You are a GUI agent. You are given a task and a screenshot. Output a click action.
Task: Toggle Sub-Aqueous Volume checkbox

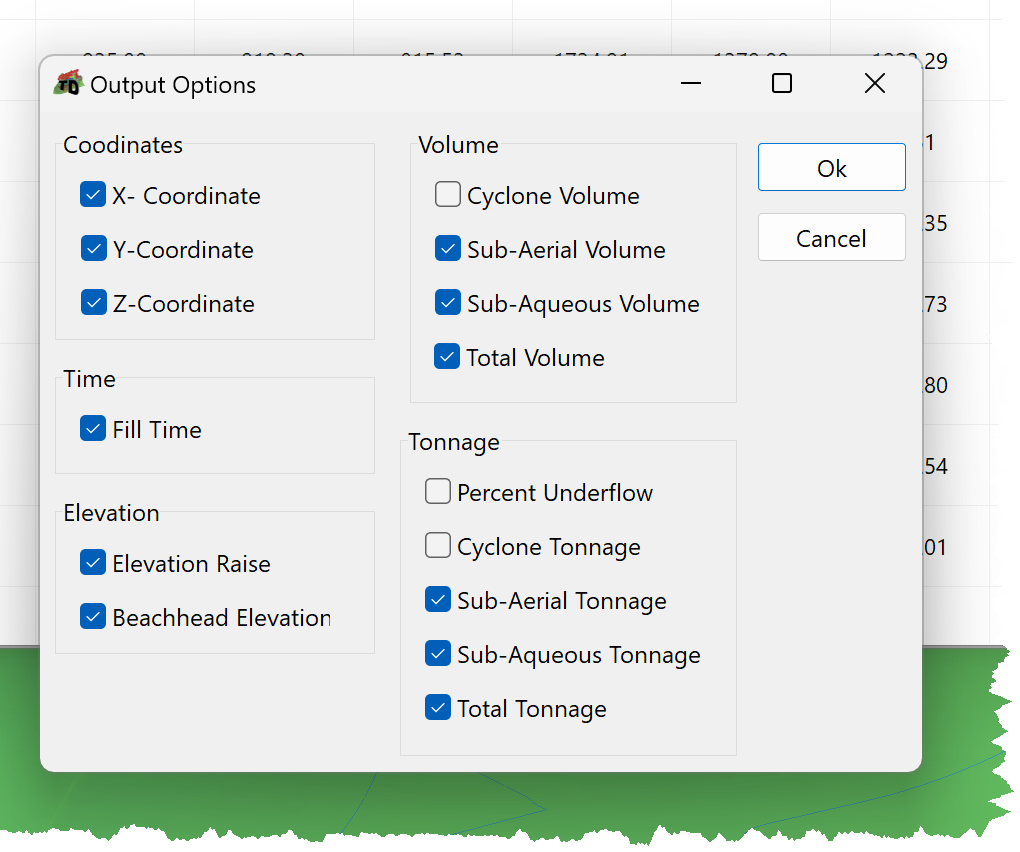click(448, 302)
